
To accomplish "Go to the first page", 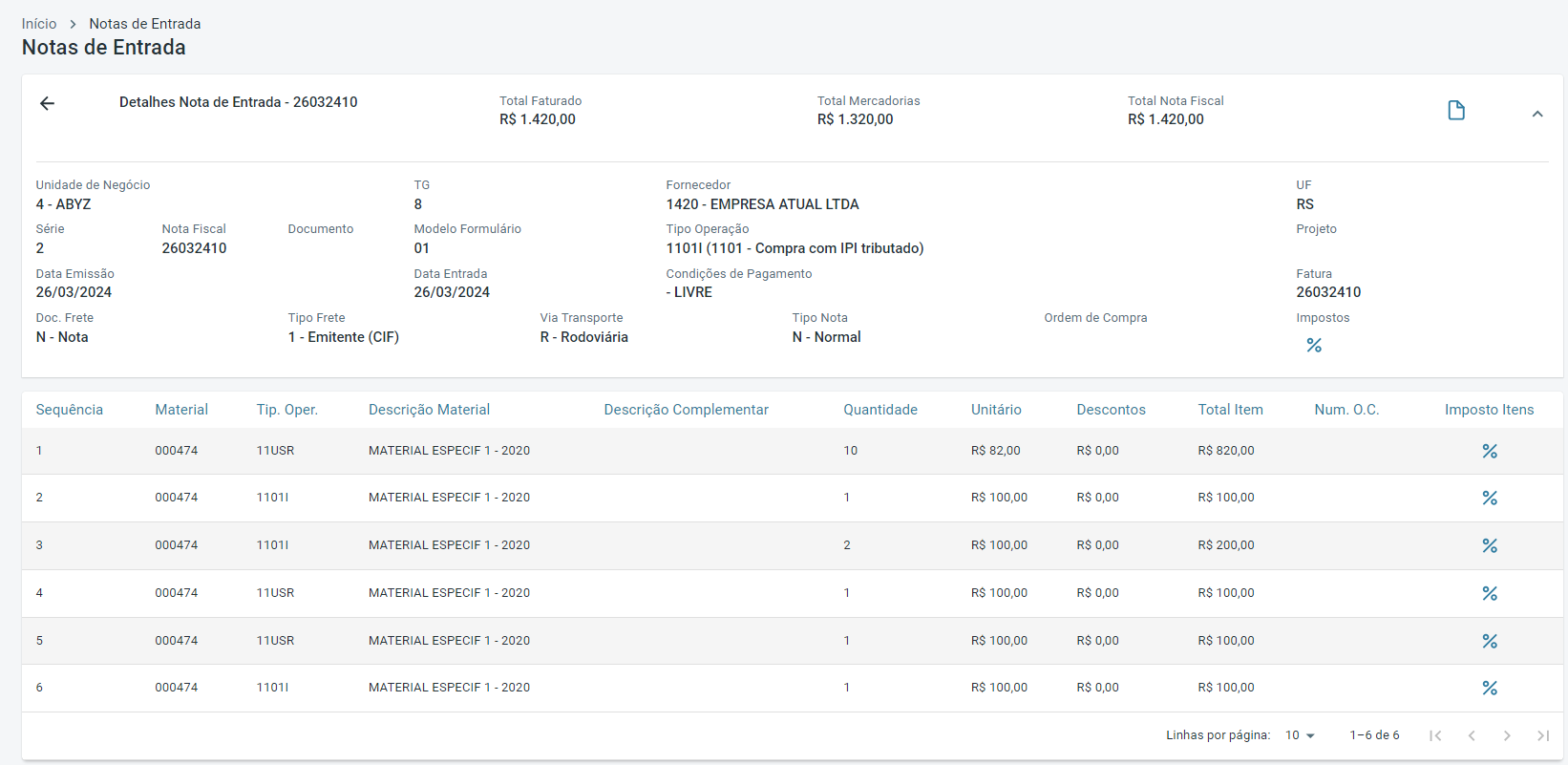I will click(x=1435, y=735).
